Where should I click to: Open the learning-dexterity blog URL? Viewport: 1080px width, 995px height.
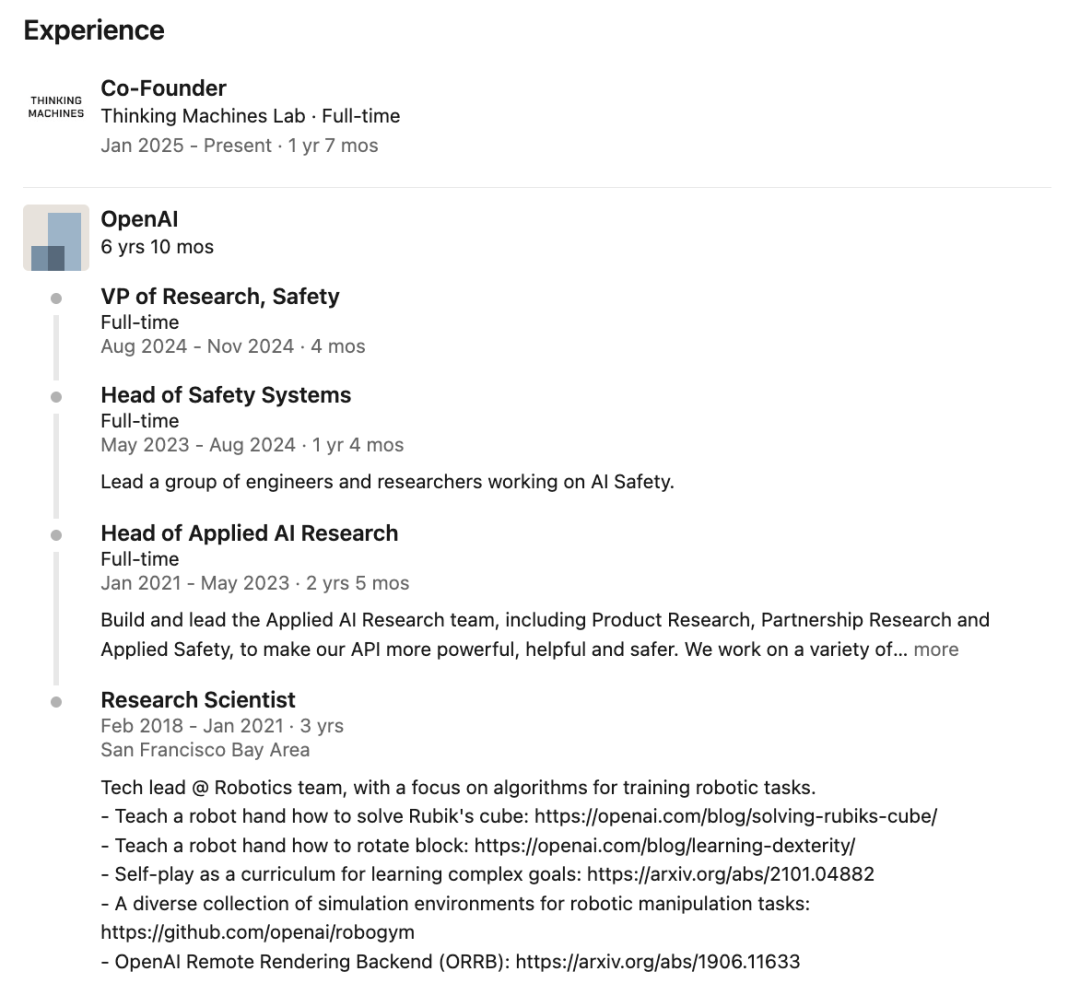click(665, 845)
